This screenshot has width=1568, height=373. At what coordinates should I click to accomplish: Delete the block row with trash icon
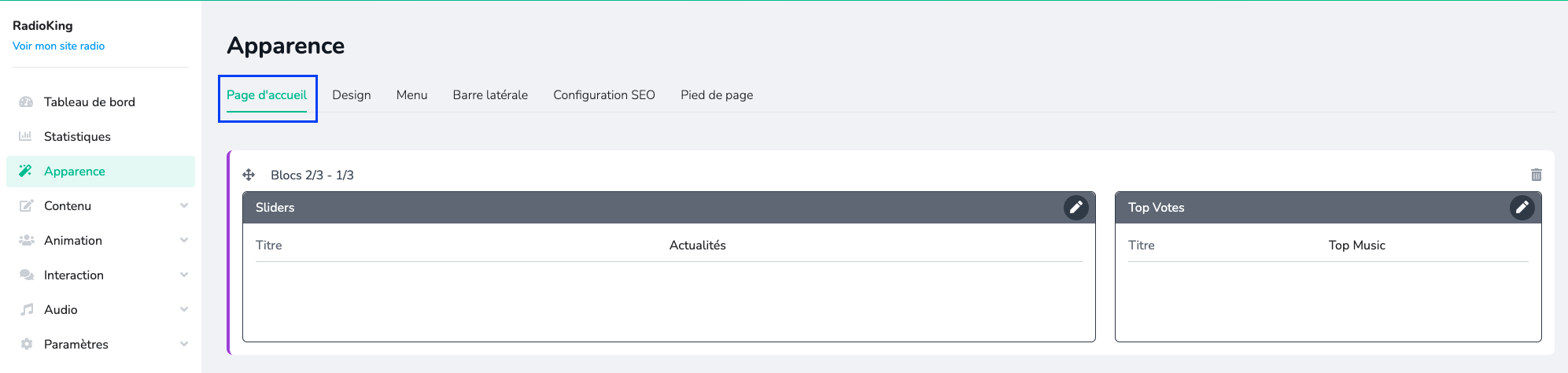pyautogui.click(x=1536, y=175)
